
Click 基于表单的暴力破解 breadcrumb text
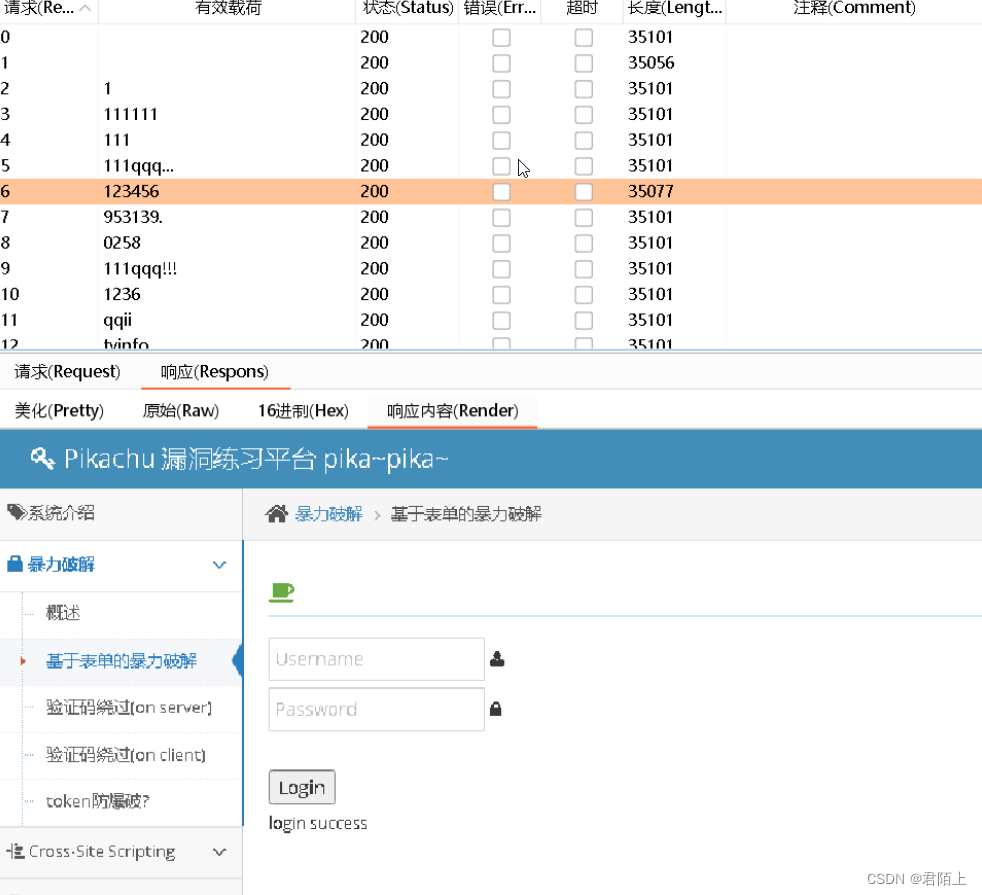pyautogui.click(x=466, y=514)
